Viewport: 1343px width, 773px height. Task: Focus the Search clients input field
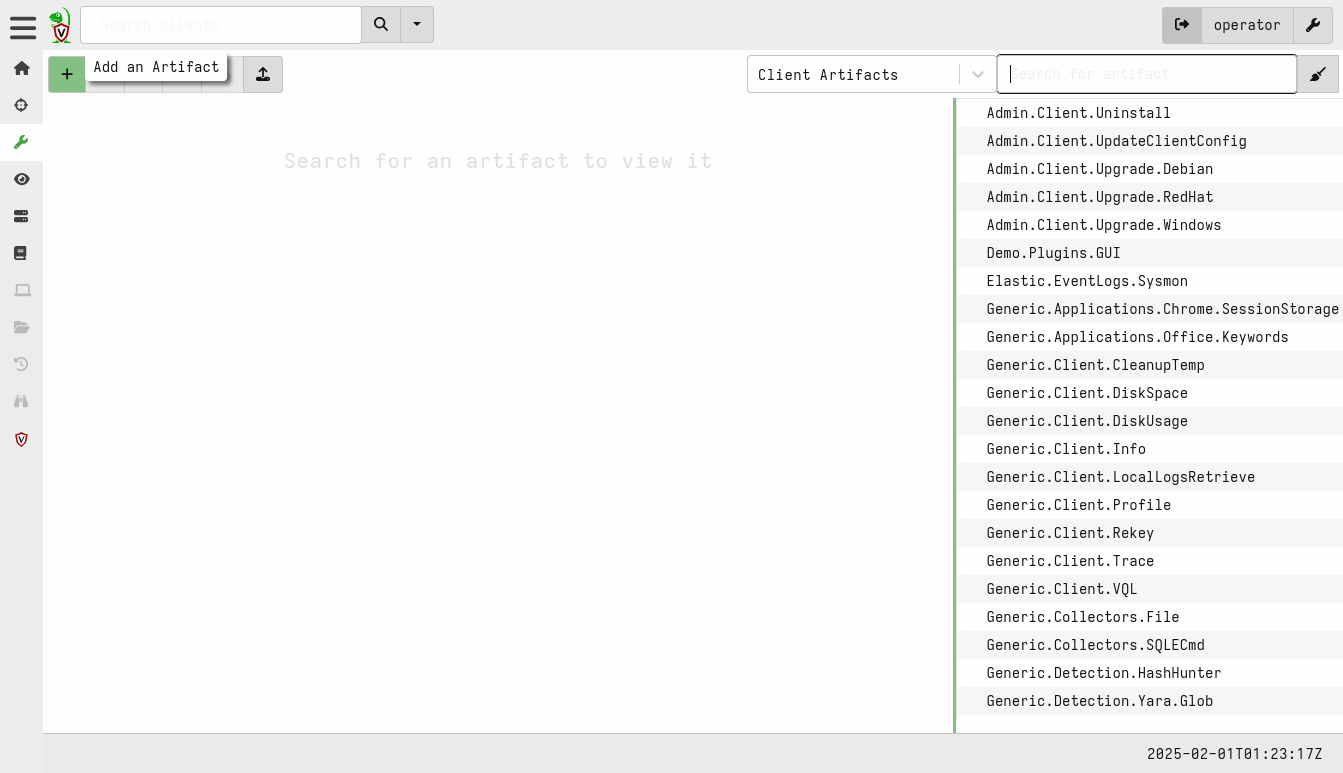coord(221,25)
